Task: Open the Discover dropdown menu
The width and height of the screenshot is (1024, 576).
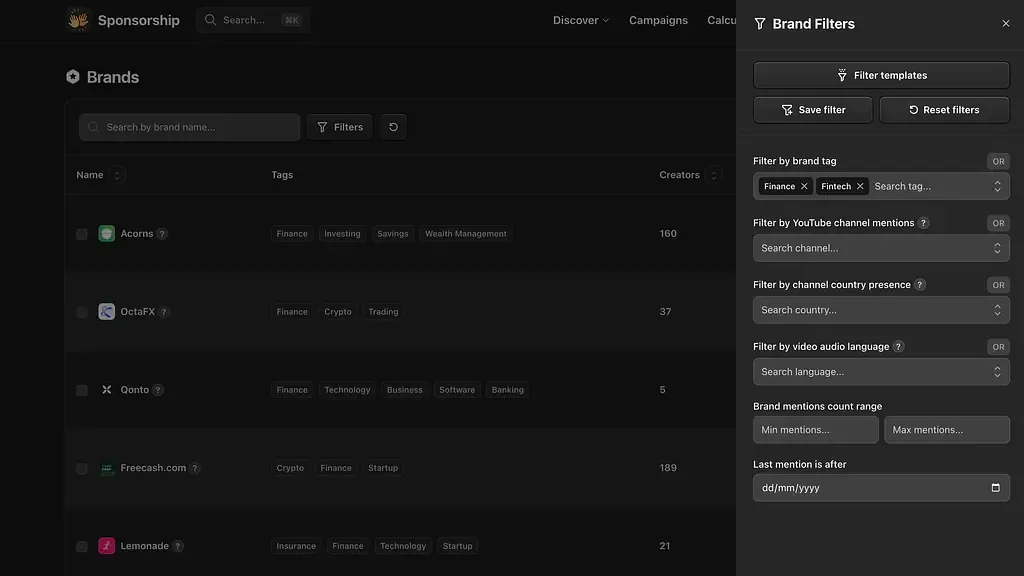Action: (581, 20)
